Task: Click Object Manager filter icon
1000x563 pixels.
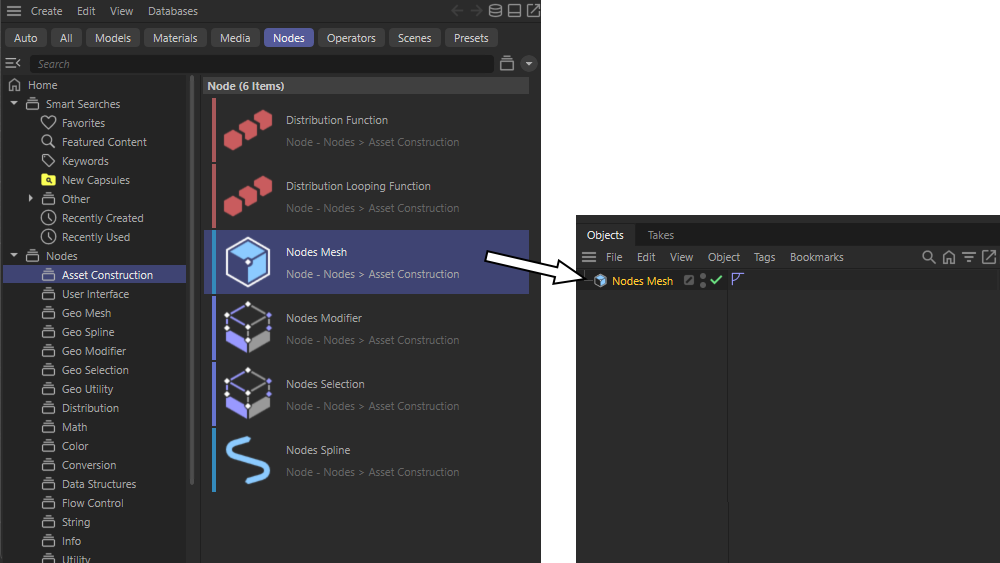Action: [x=969, y=257]
